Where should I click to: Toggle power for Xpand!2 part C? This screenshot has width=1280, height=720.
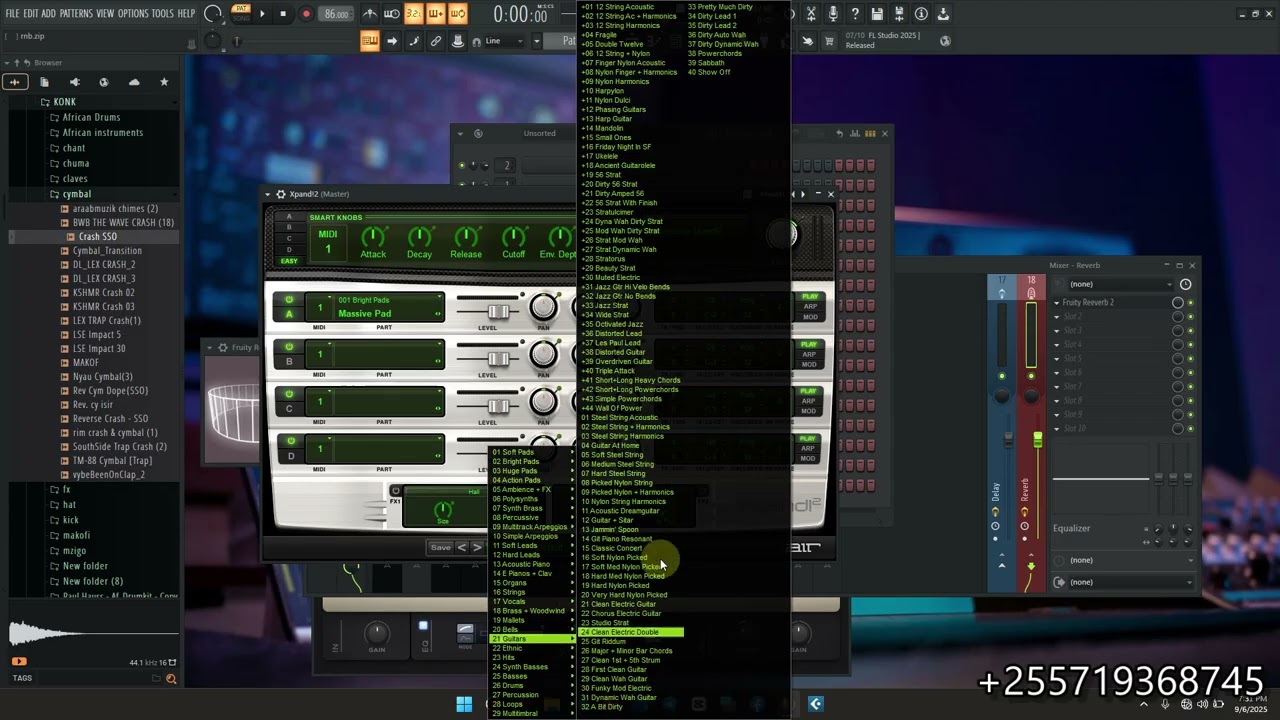(x=289, y=394)
